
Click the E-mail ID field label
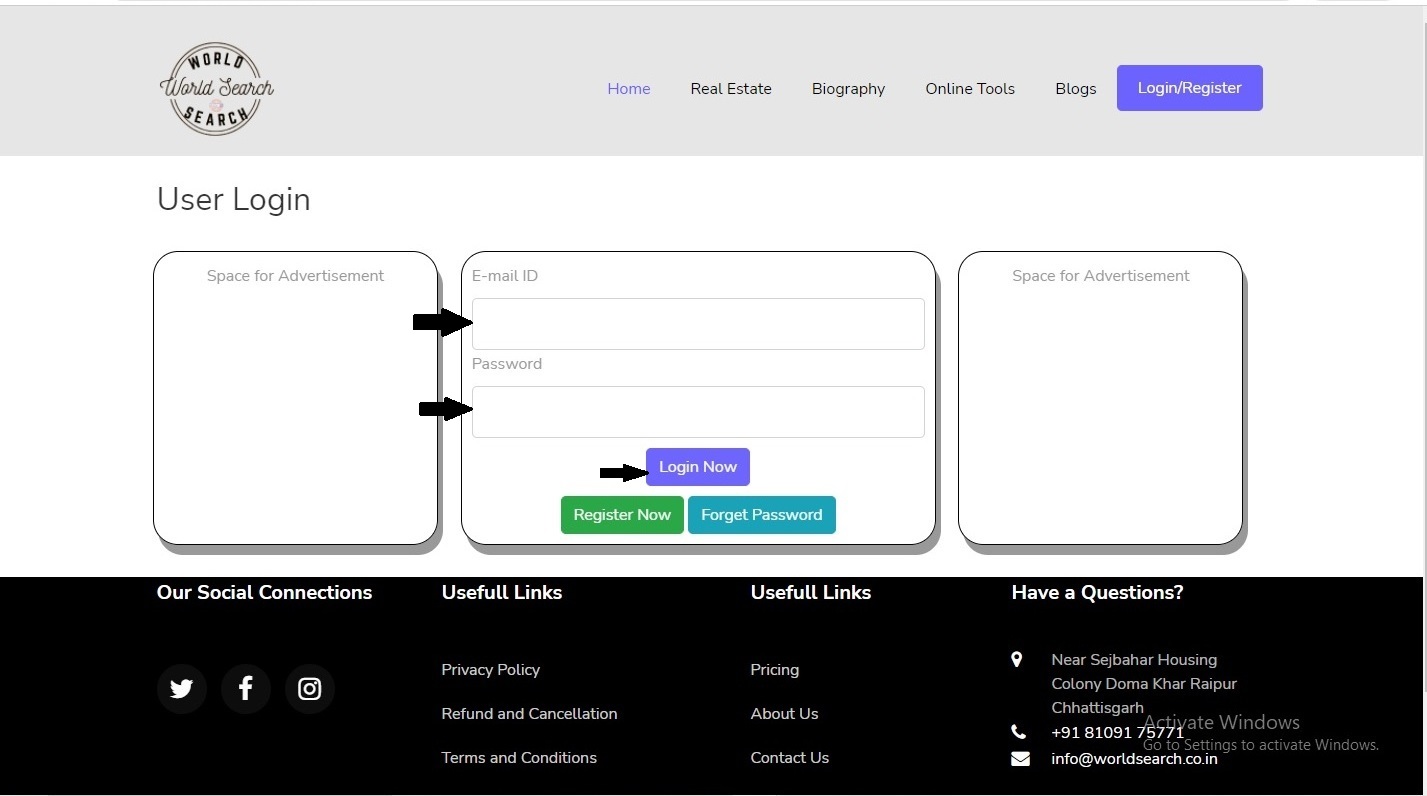pos(505,276)
